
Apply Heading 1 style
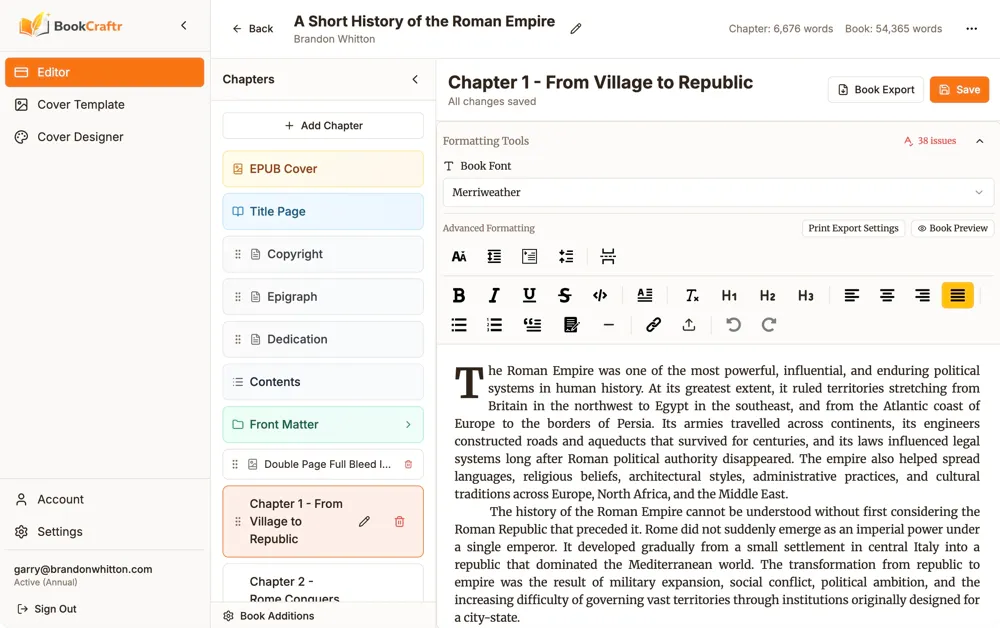[x=729, y=295]
